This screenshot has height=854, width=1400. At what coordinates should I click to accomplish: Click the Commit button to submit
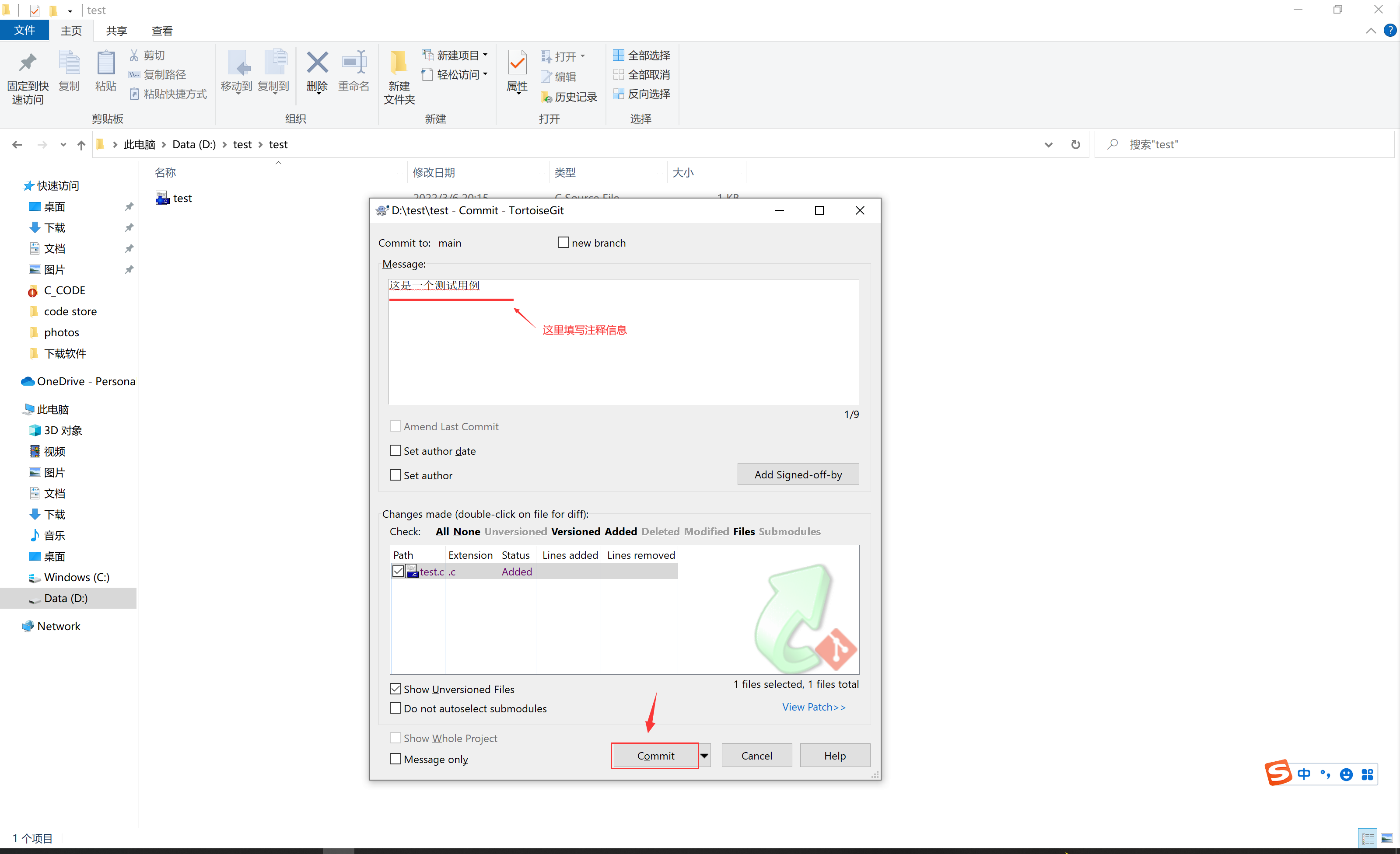[654, 756]
